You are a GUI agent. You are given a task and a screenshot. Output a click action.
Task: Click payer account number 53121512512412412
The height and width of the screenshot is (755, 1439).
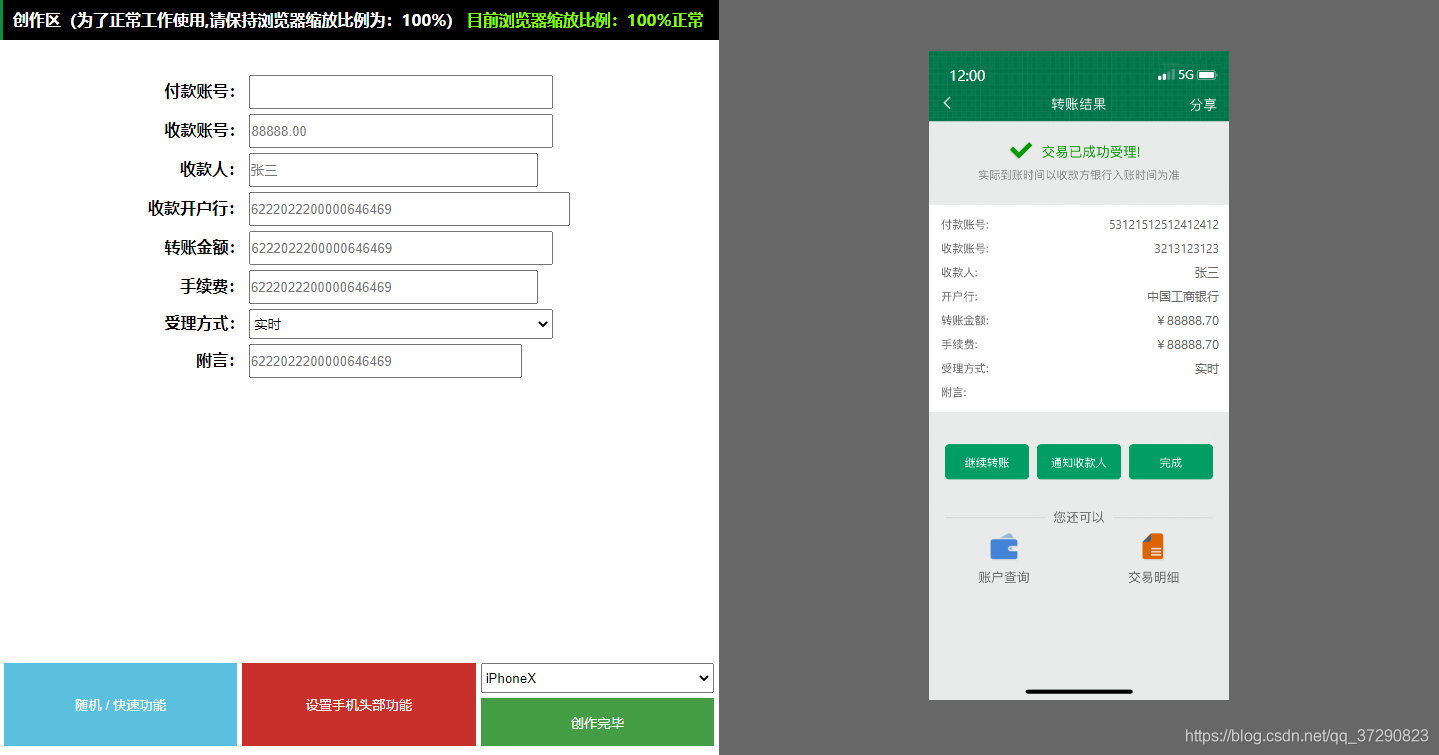pos(1164,225)
